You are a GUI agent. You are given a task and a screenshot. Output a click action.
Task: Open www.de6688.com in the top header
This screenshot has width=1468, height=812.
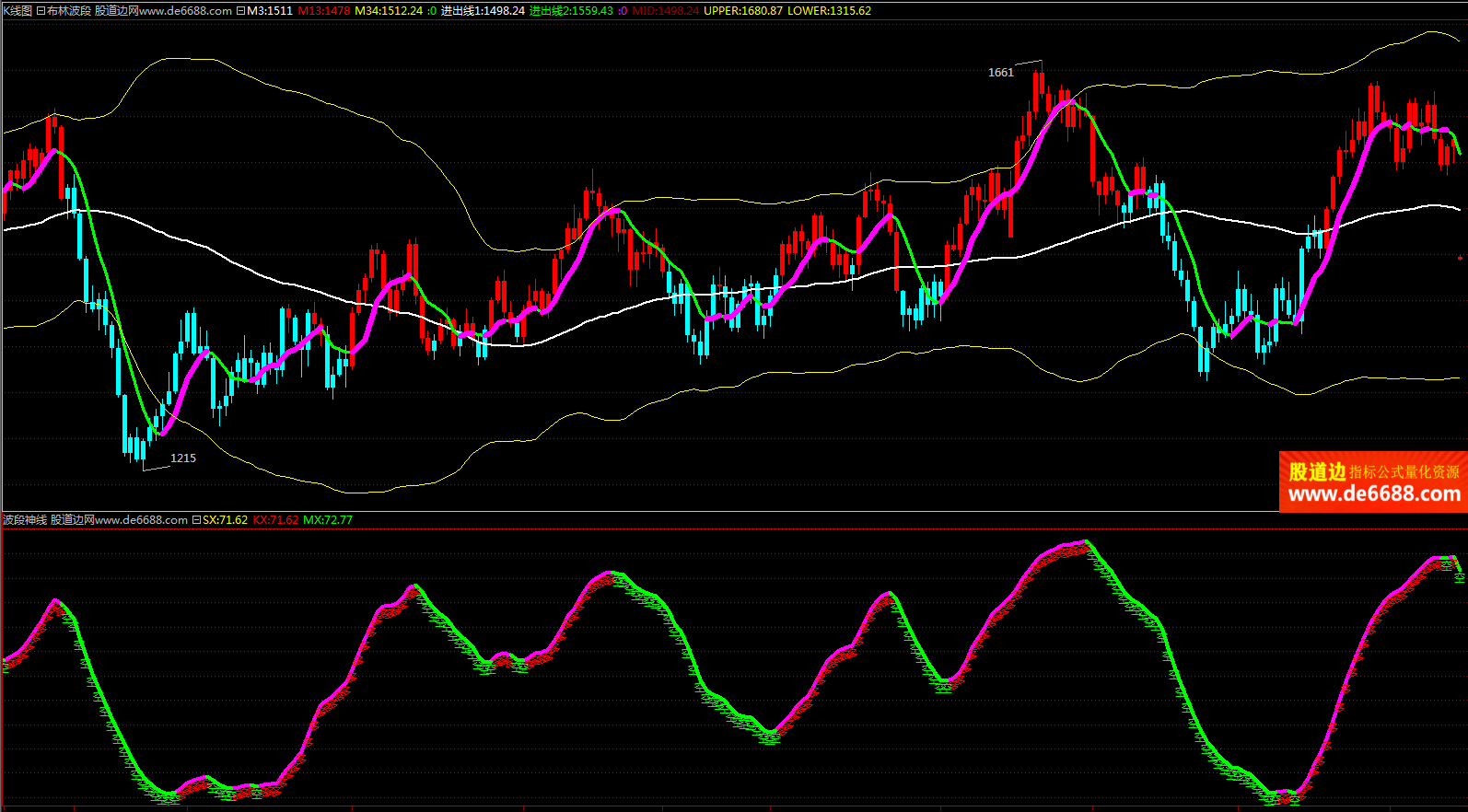[x=186, y=11]
